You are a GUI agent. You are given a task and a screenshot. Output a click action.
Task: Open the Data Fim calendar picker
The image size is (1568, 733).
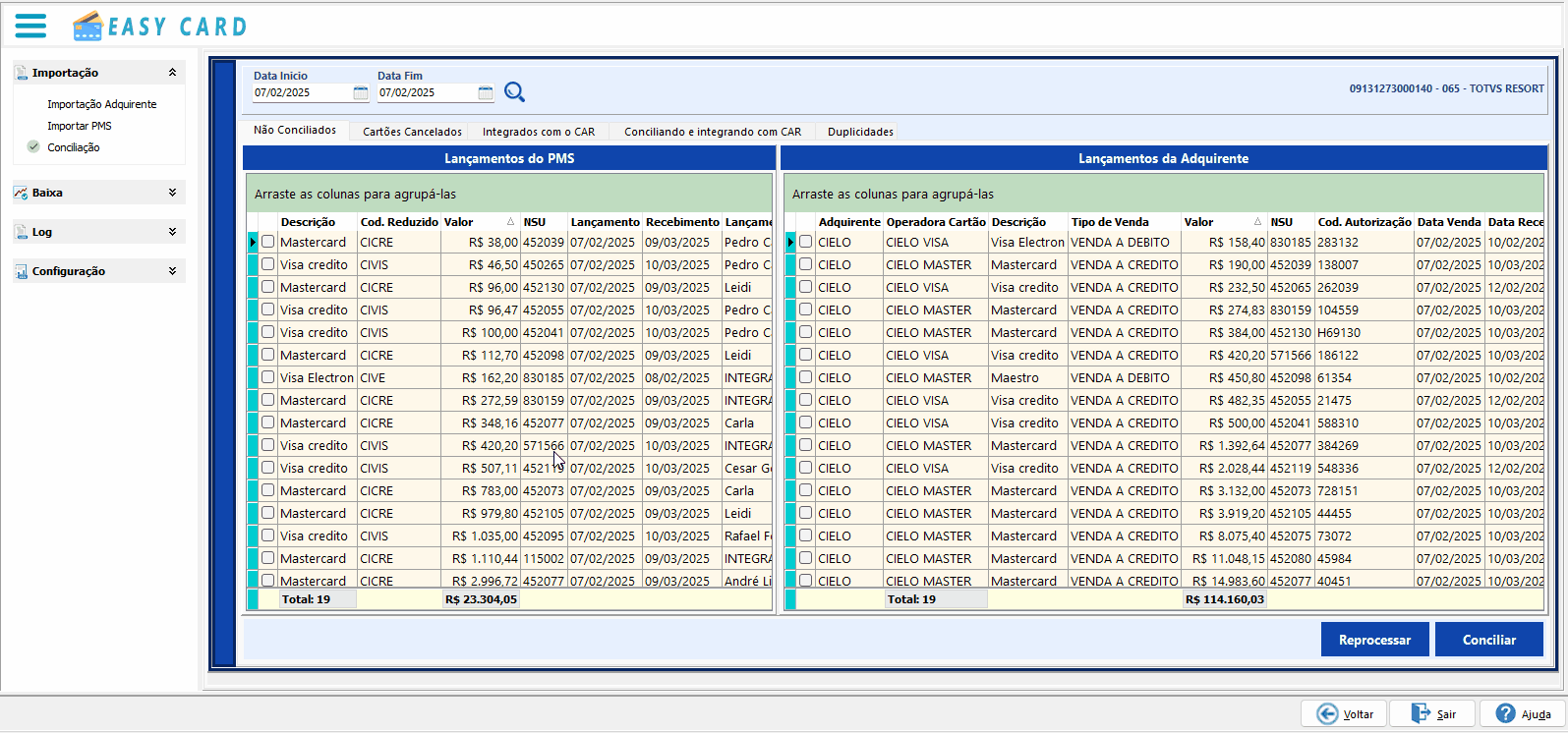pyautogui.click(x=486, y=92)
